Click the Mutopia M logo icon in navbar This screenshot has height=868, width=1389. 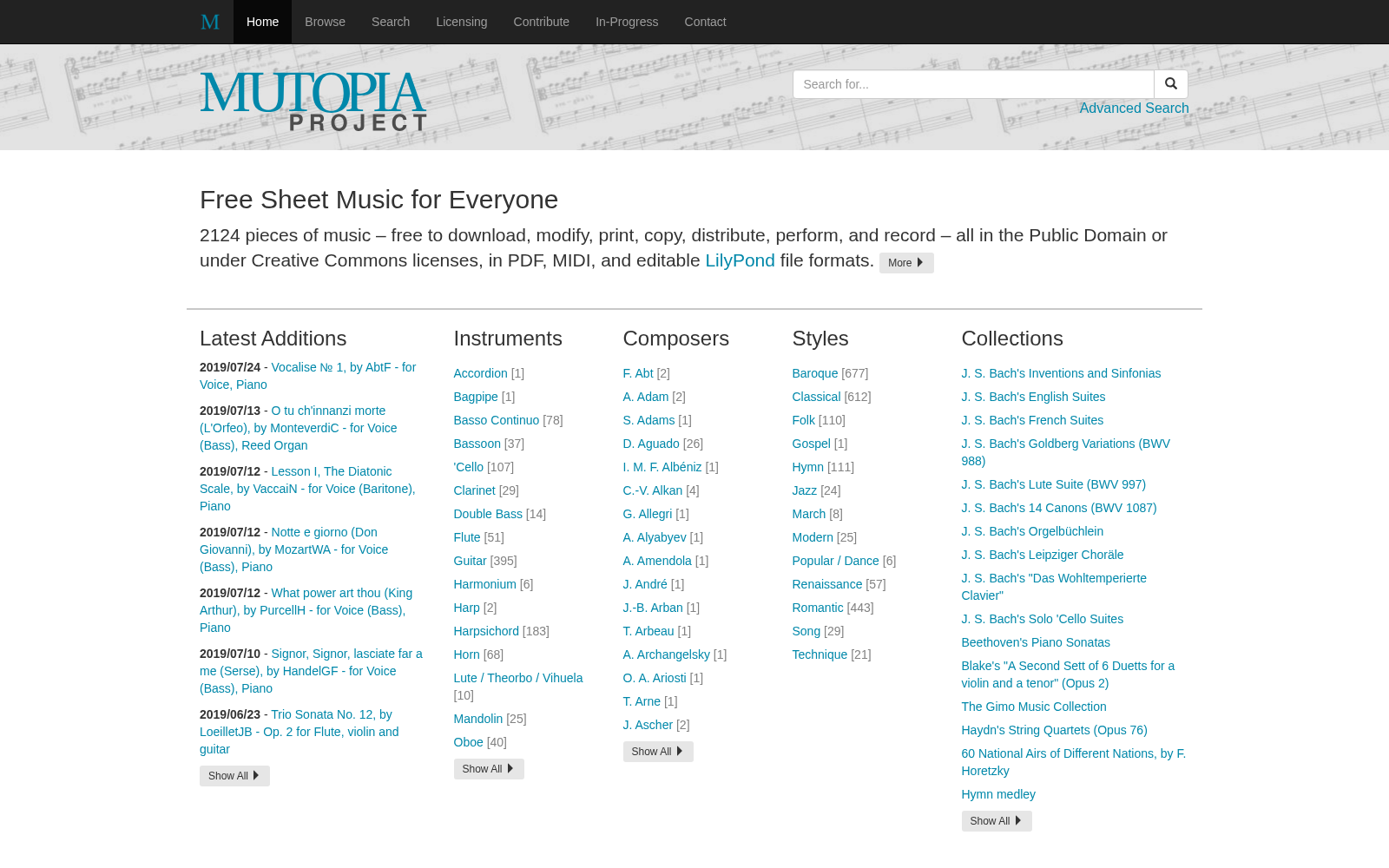[x=210, y=22]
